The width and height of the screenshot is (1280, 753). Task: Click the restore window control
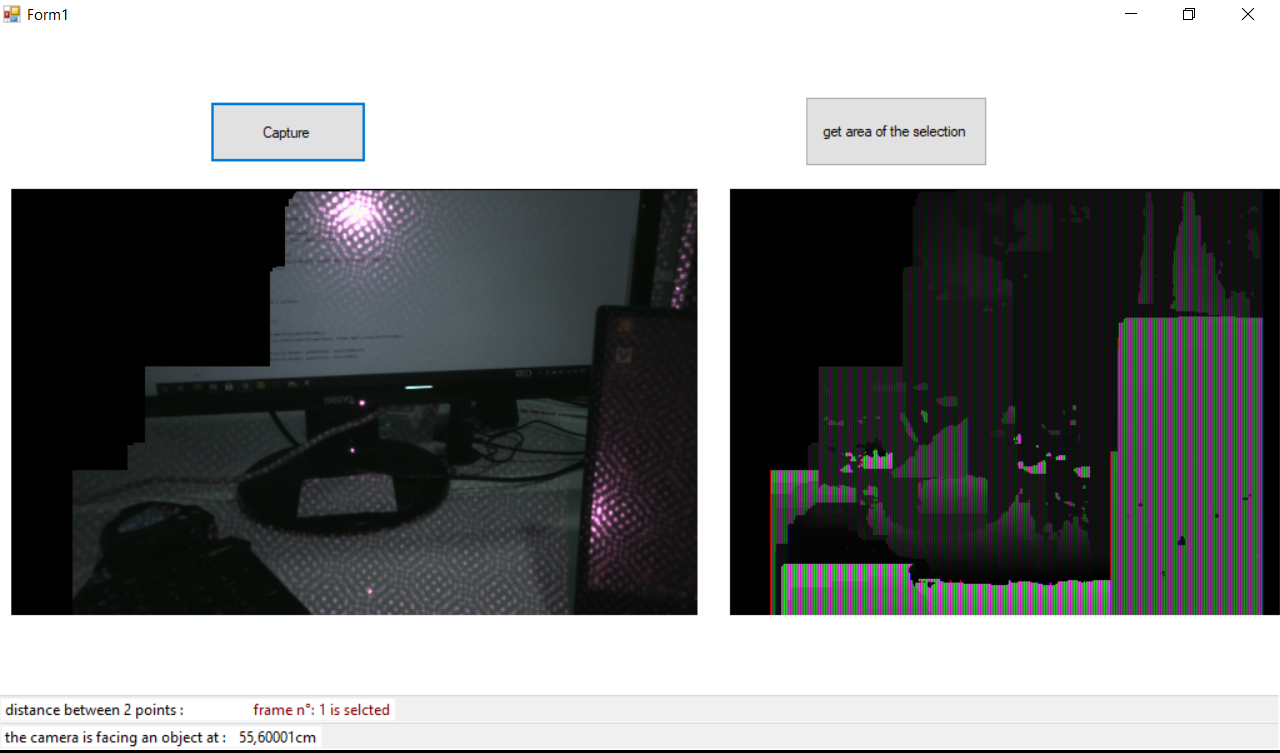pos(1188,14)
